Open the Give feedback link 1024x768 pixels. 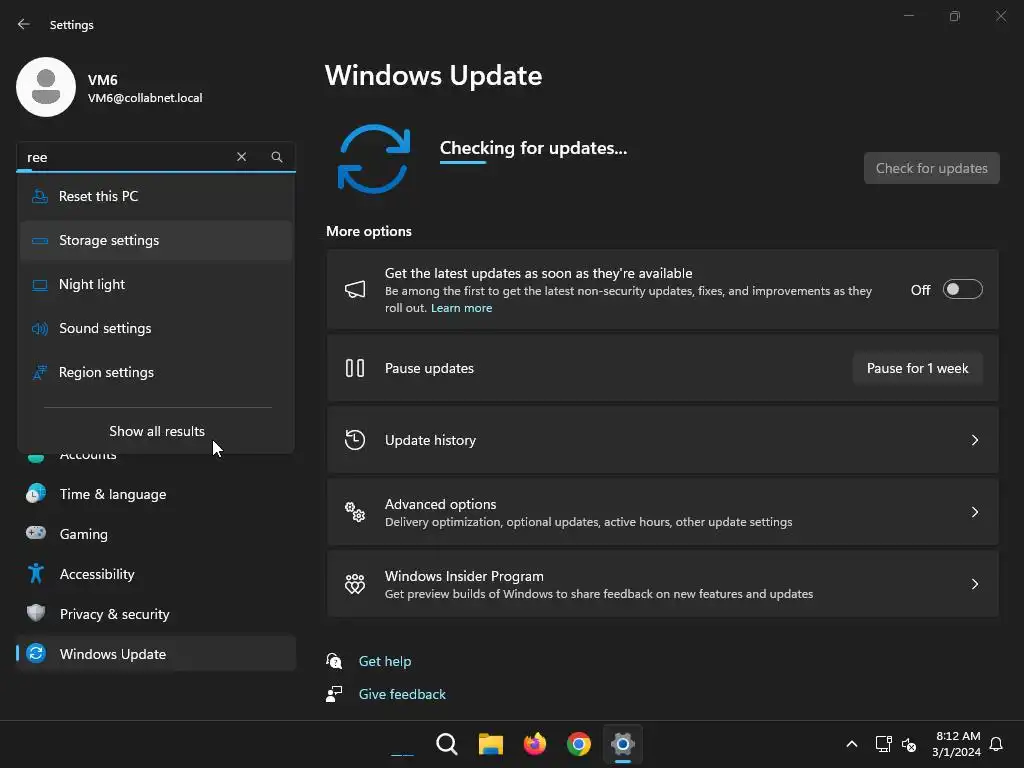tap(402, 694)
